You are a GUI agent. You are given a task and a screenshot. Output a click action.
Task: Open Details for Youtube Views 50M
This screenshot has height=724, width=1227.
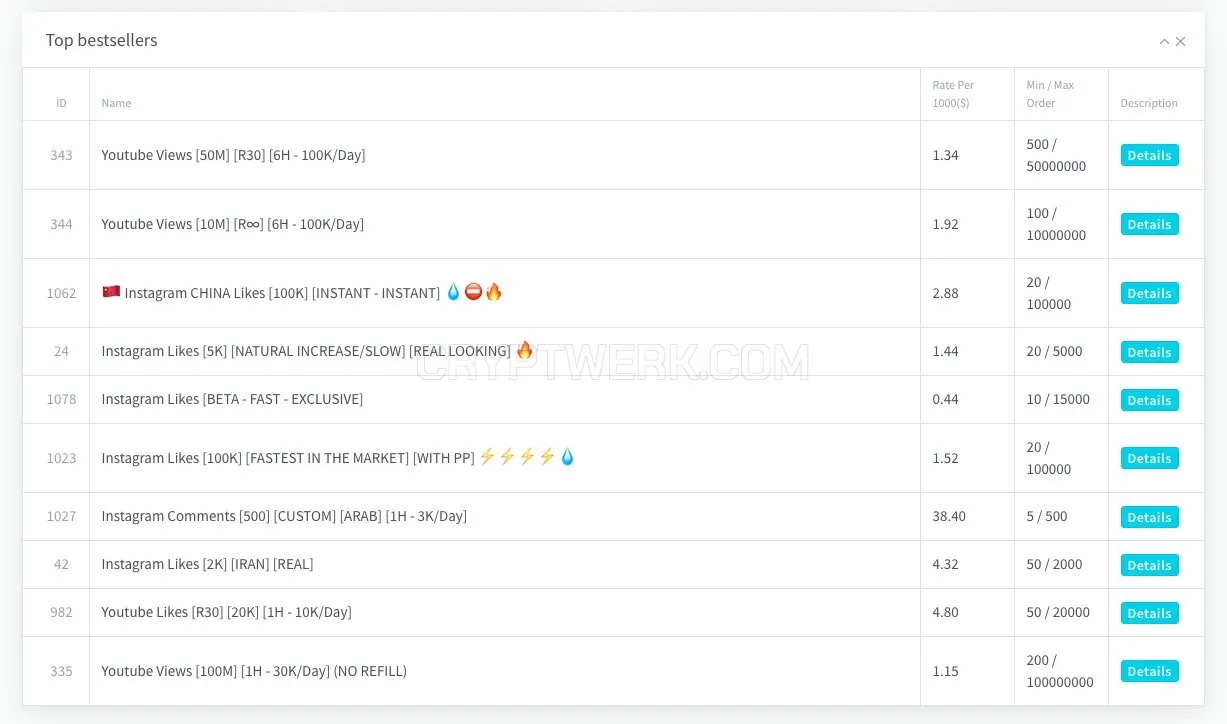tap(1149, 155)
